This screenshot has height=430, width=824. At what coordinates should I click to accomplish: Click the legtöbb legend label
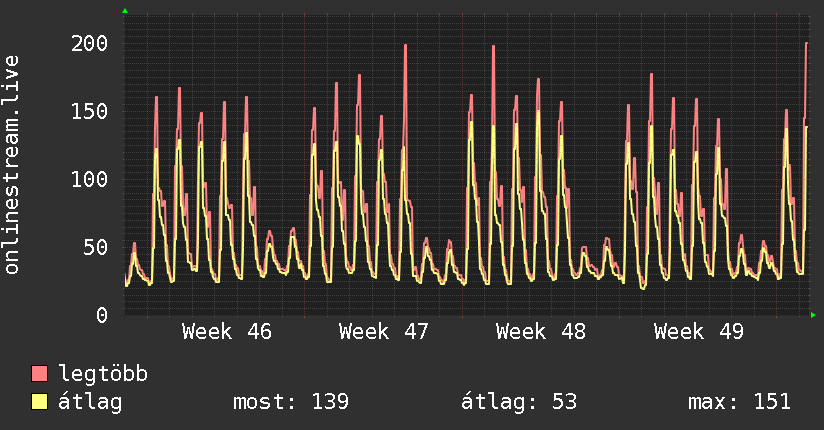tap(103, 373)
